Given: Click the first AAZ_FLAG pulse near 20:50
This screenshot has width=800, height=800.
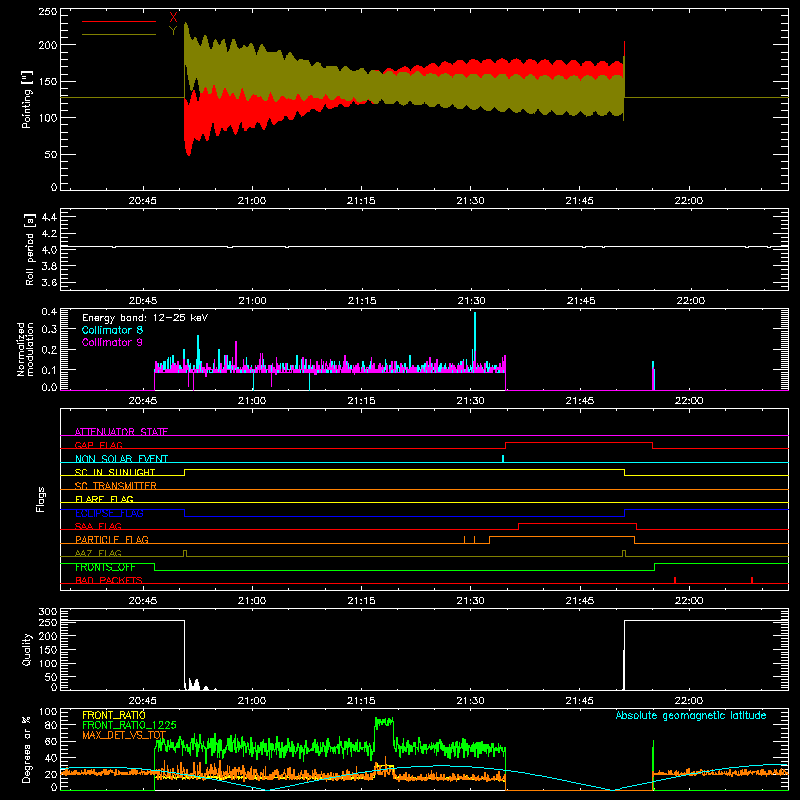Looking at the screenshot, I should (185, 553).
